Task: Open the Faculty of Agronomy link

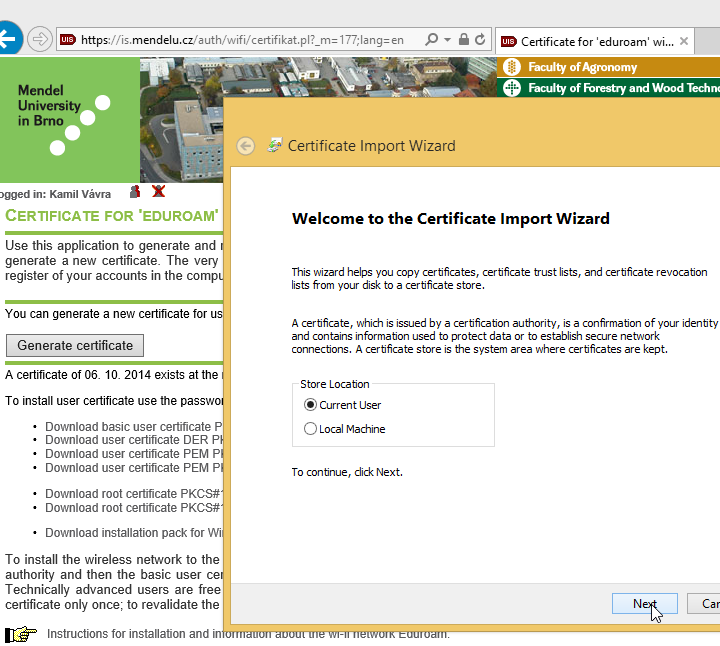Action: pyautogui.click(x=582, y=67)
